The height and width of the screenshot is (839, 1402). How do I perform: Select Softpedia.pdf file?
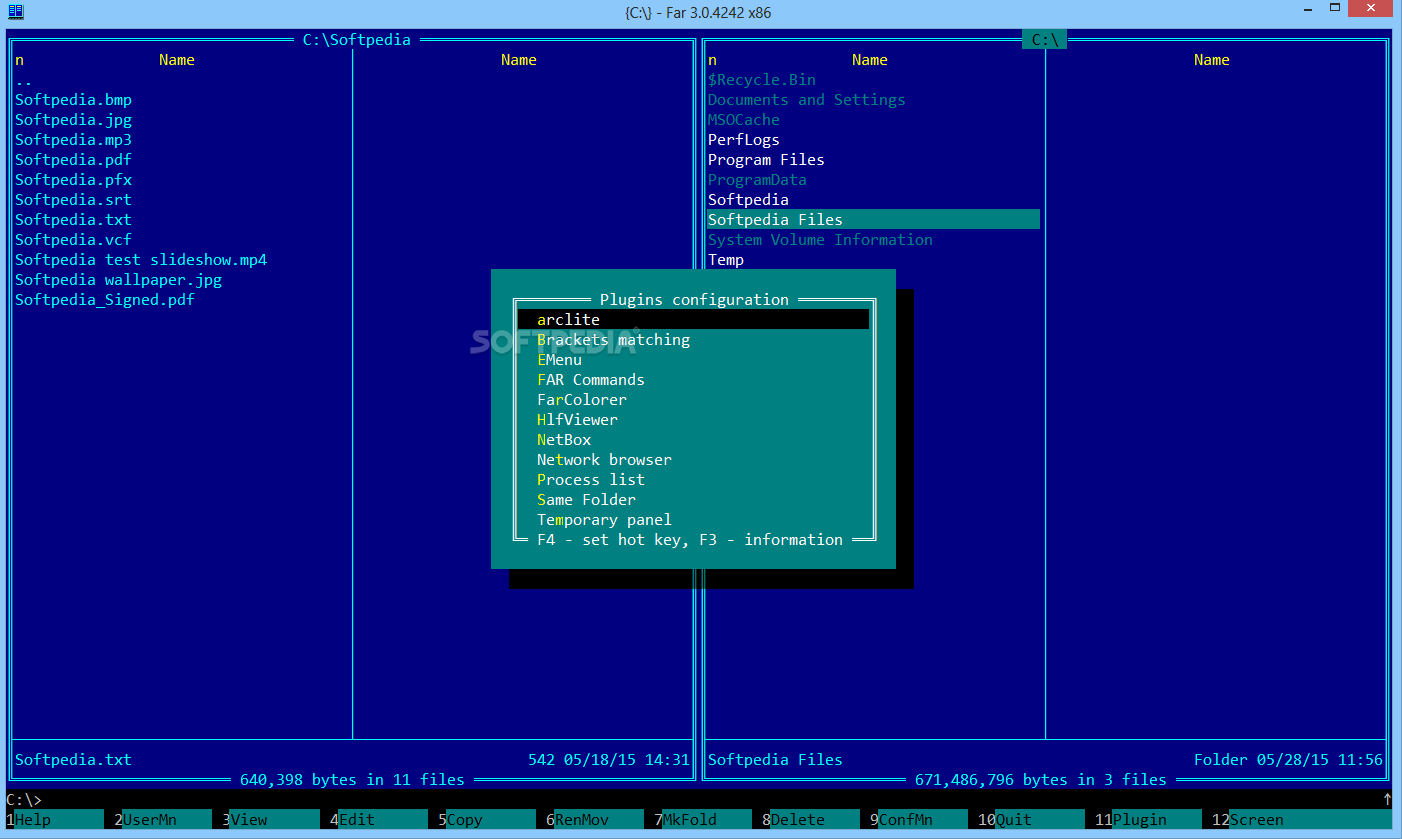pos(73,159)
